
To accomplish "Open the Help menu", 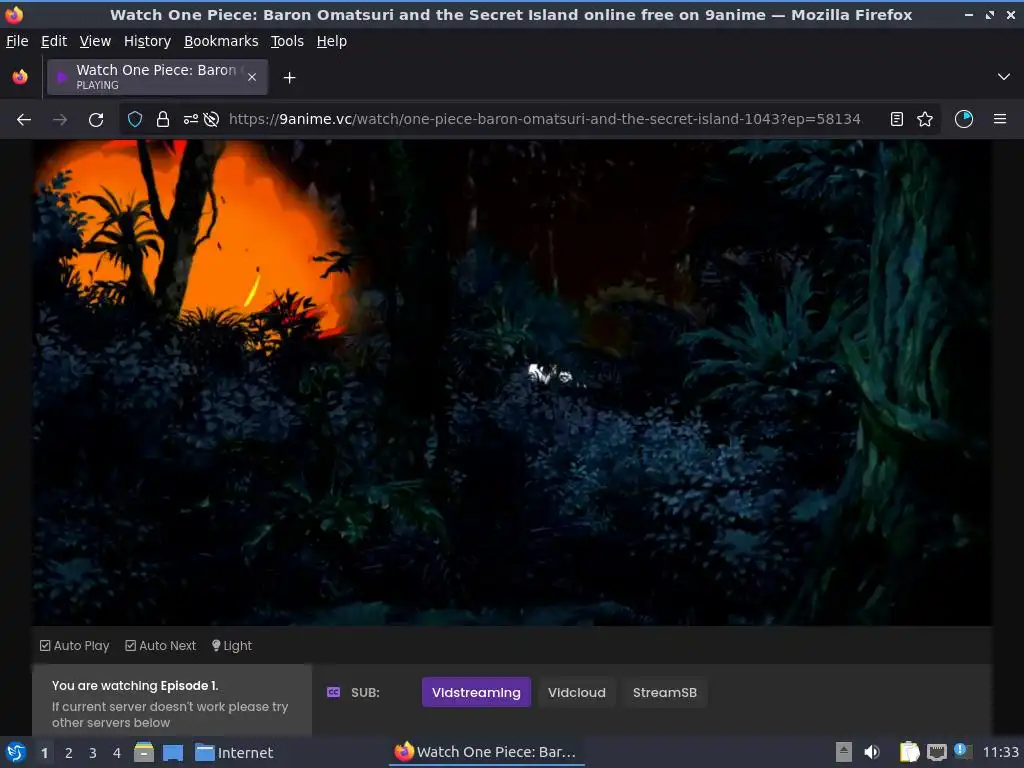I will click(x=332, y=41).
